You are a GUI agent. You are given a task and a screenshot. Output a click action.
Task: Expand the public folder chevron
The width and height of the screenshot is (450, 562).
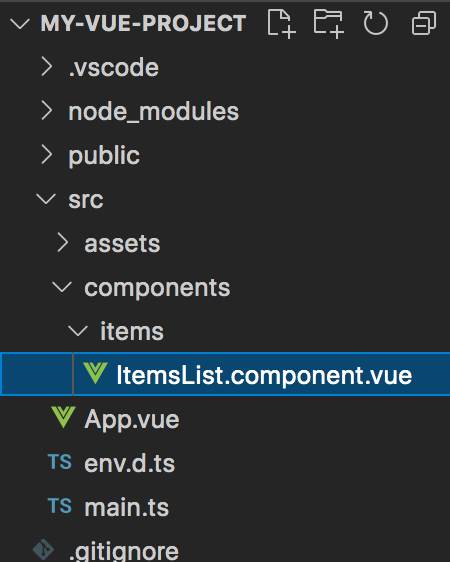click(47, 155)
